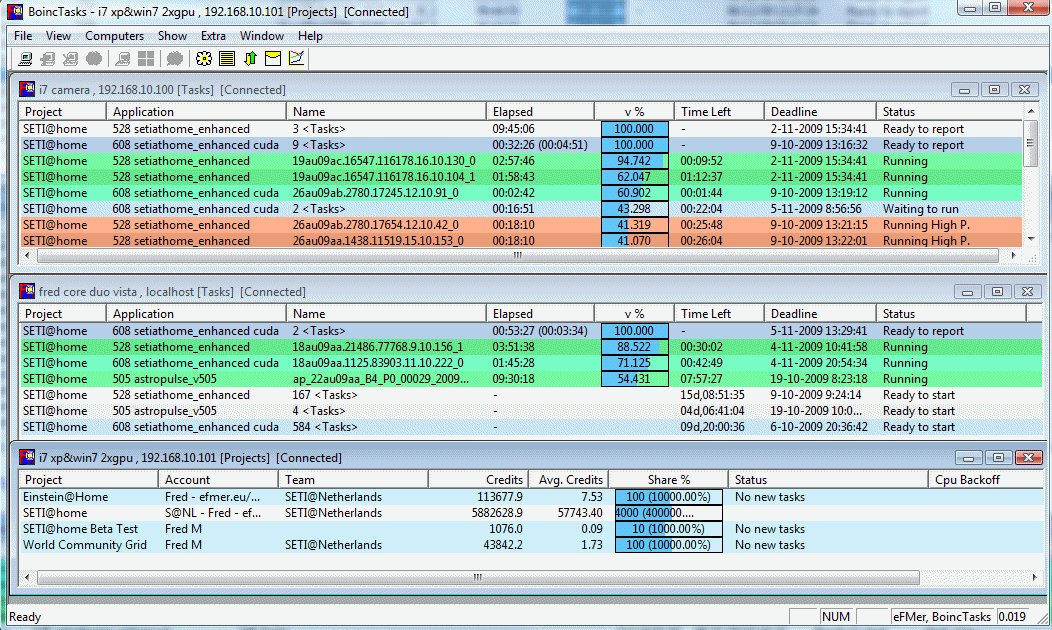Click the Projects window scroll-right arrow
This screenshot has height=630, width=1052.
coord(1034,577)
